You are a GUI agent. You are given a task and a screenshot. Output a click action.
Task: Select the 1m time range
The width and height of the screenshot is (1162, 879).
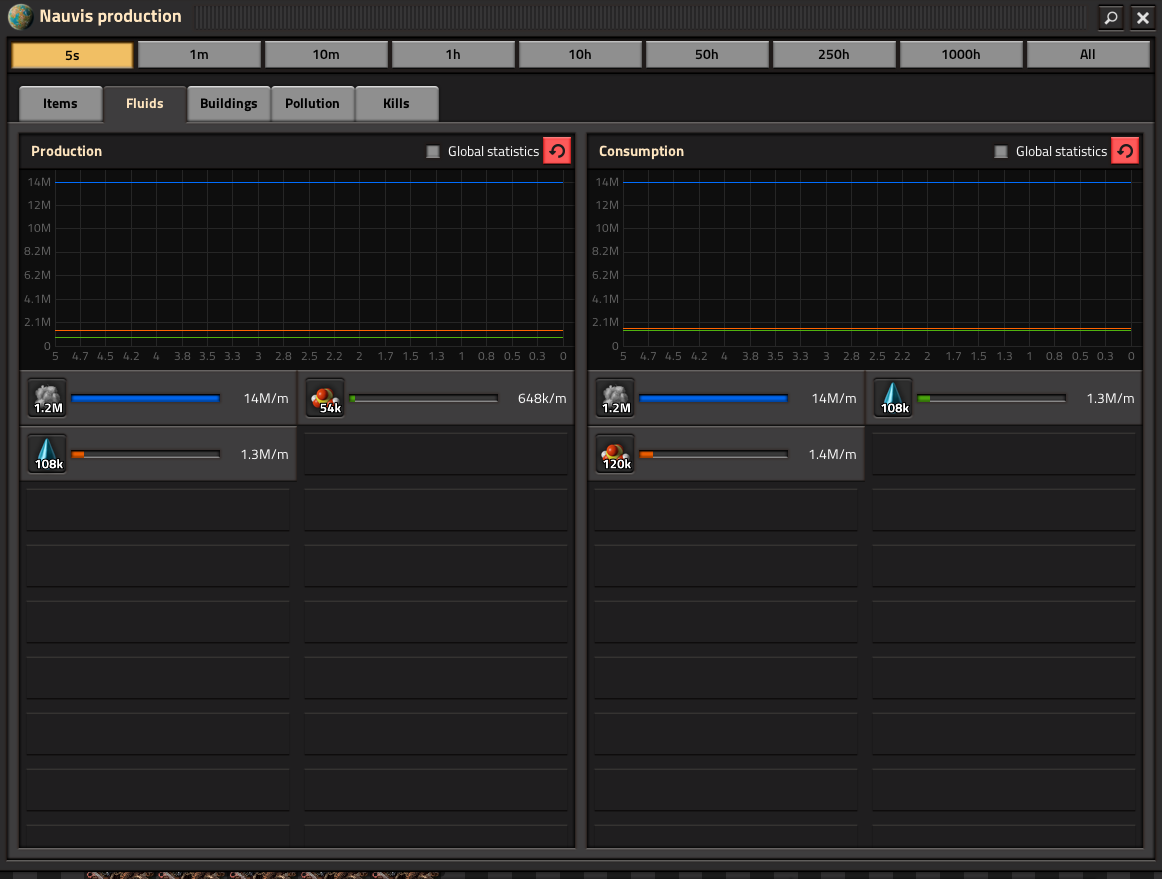pyautogui.click(x=199, y=55)
